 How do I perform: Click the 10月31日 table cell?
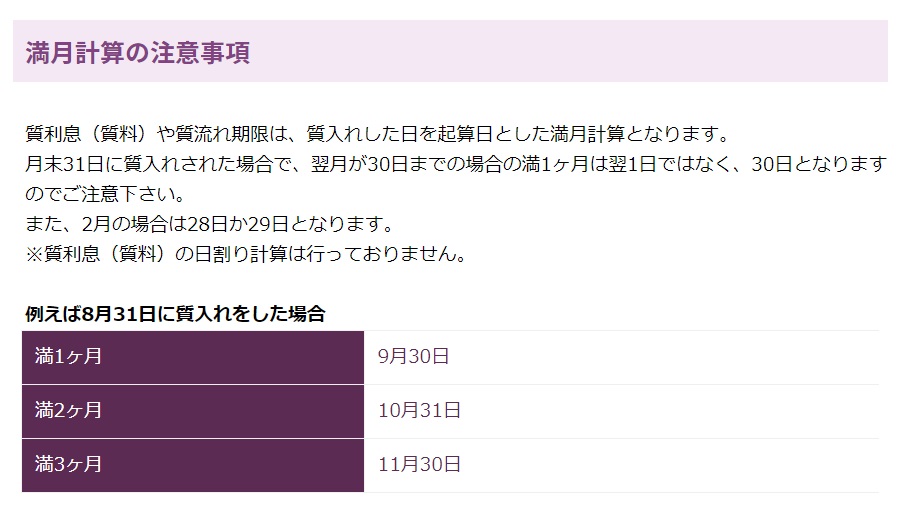coord(621,411)
